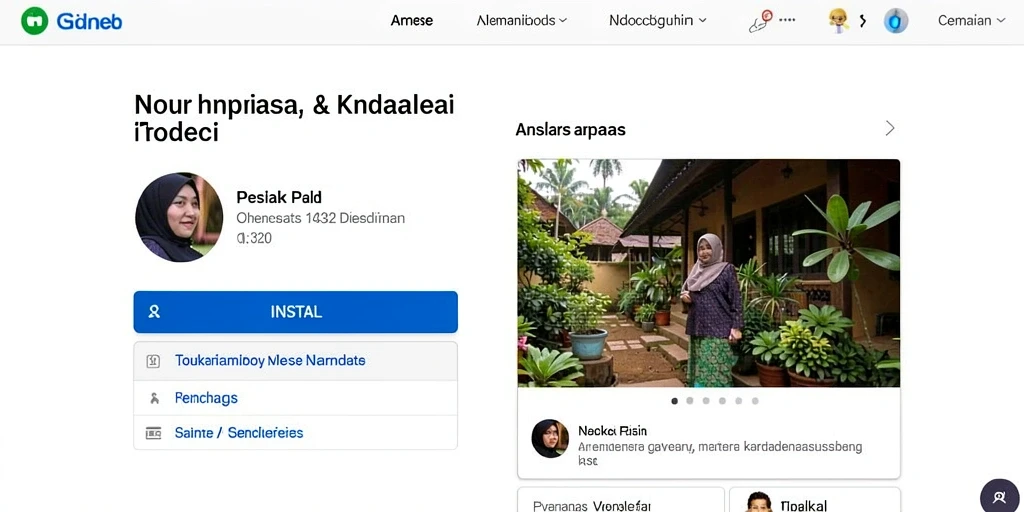This screenshot has height=512, width=1024.
Task: Click the chevron next to blonde avatar
Action: pyautogui.click(x=863, y=21)
